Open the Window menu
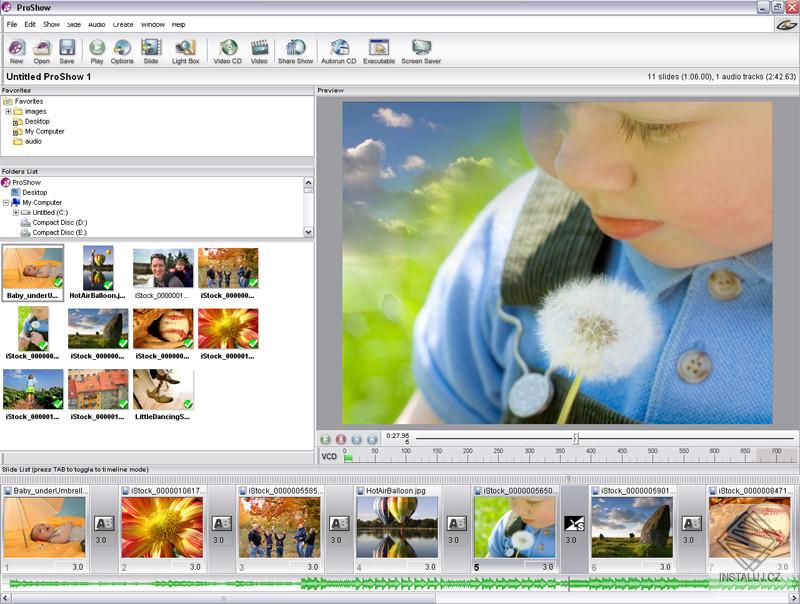This screenshot has height=604, width=800. (153, 24)
